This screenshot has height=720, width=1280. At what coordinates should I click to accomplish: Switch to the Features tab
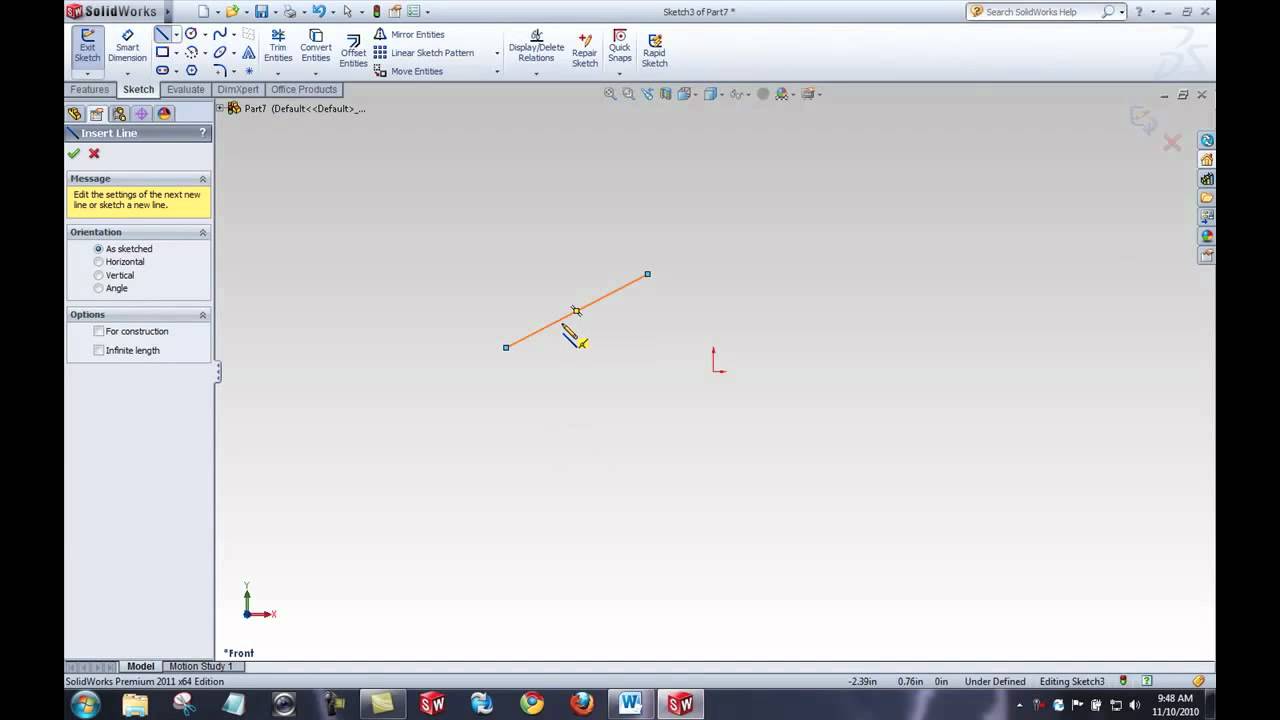click(89, 89)
